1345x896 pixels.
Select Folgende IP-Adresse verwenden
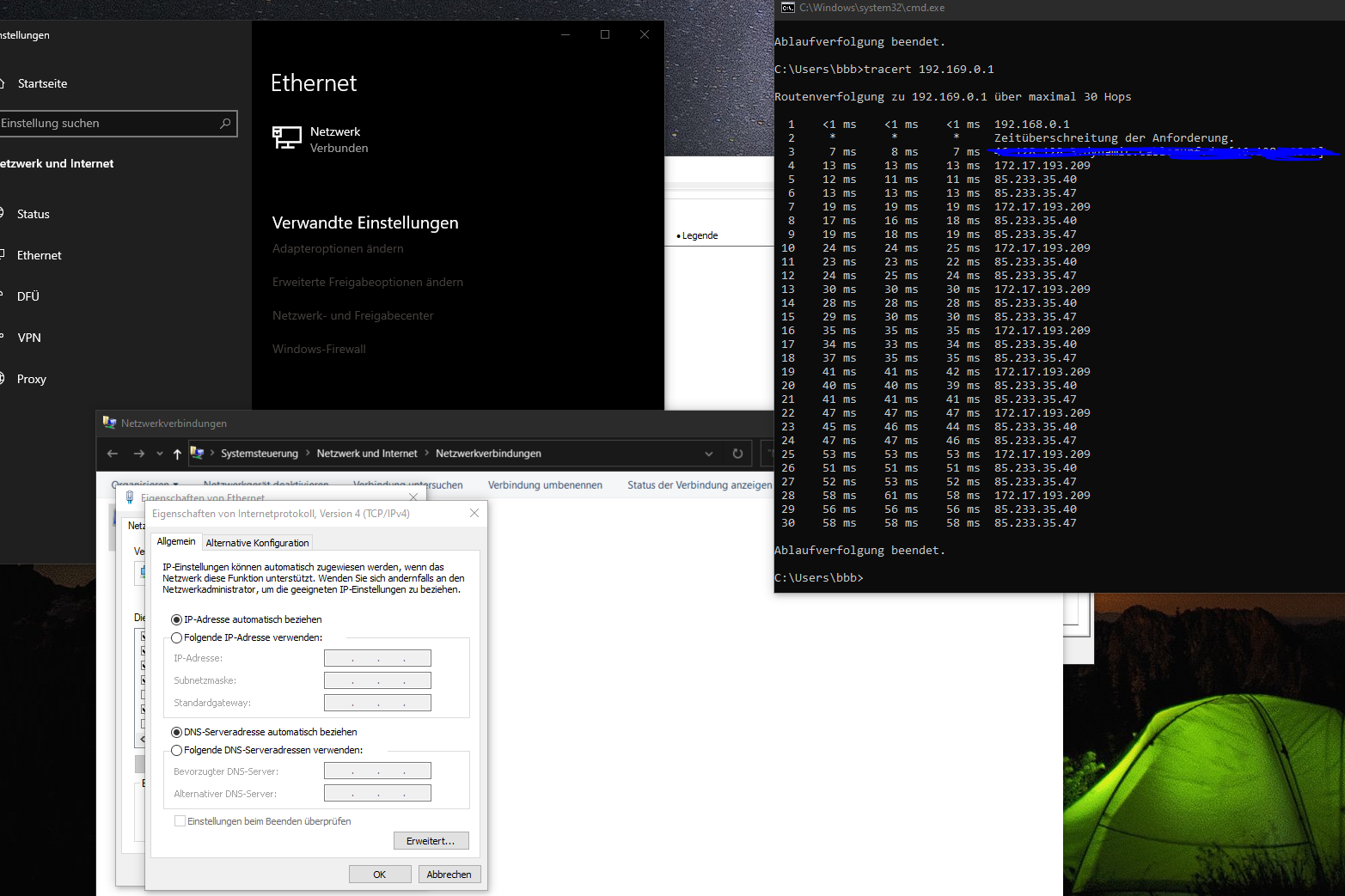177,637
